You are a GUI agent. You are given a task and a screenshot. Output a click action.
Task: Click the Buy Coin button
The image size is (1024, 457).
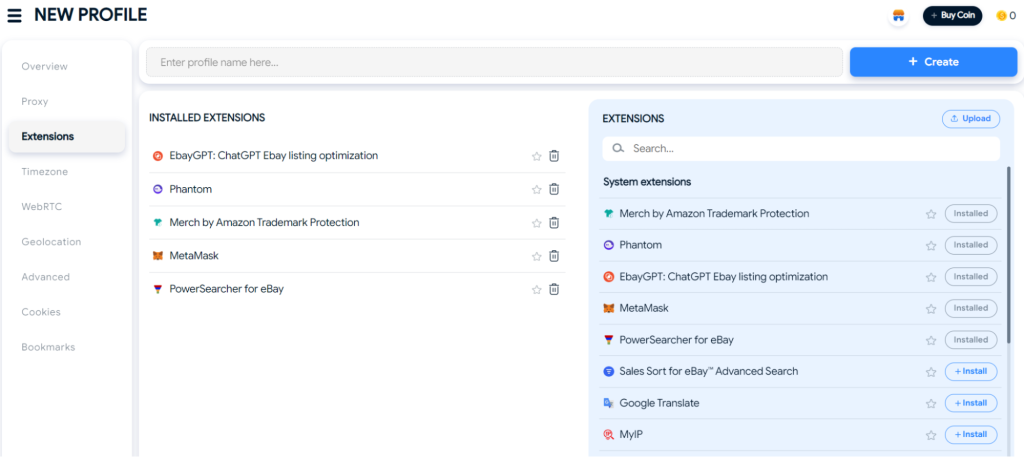coord(952,16)
